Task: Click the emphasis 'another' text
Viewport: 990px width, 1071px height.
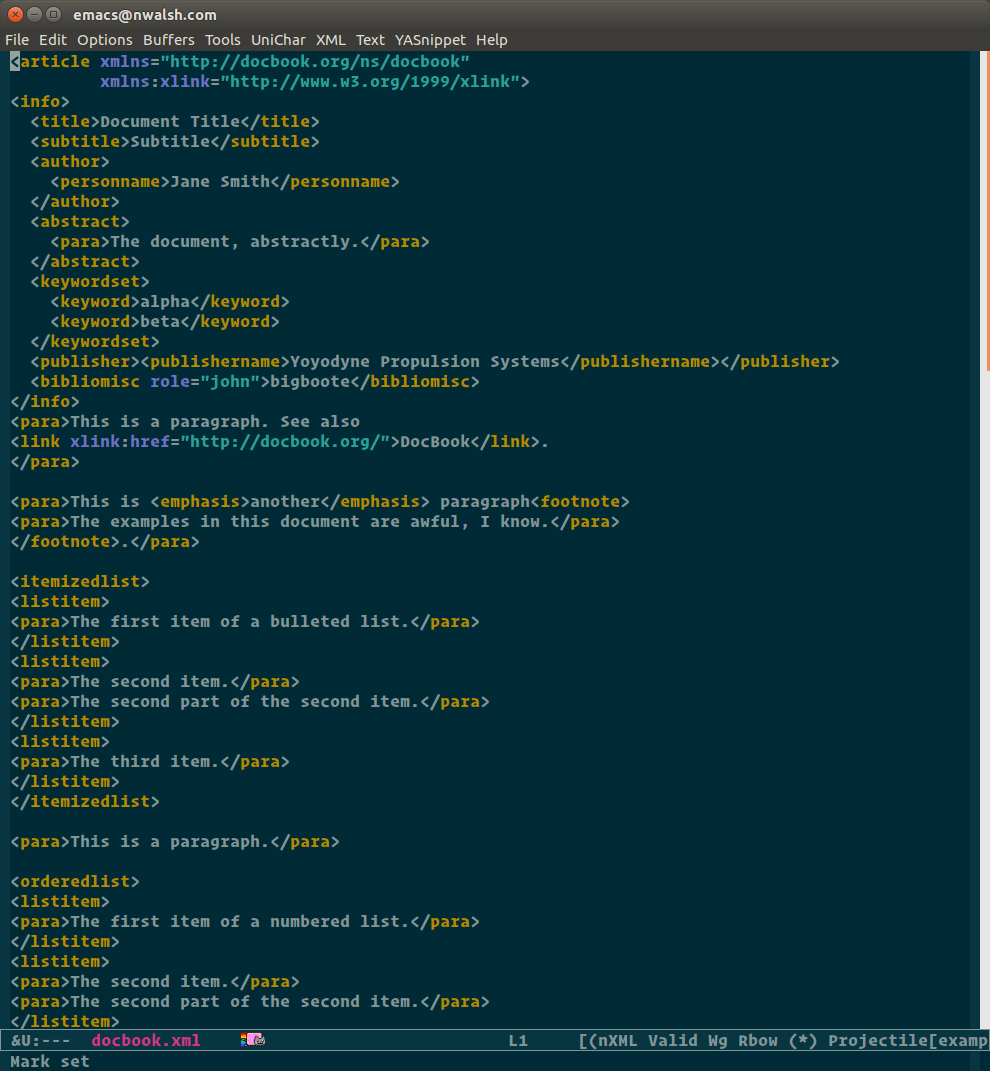Action: pos(285,501)
